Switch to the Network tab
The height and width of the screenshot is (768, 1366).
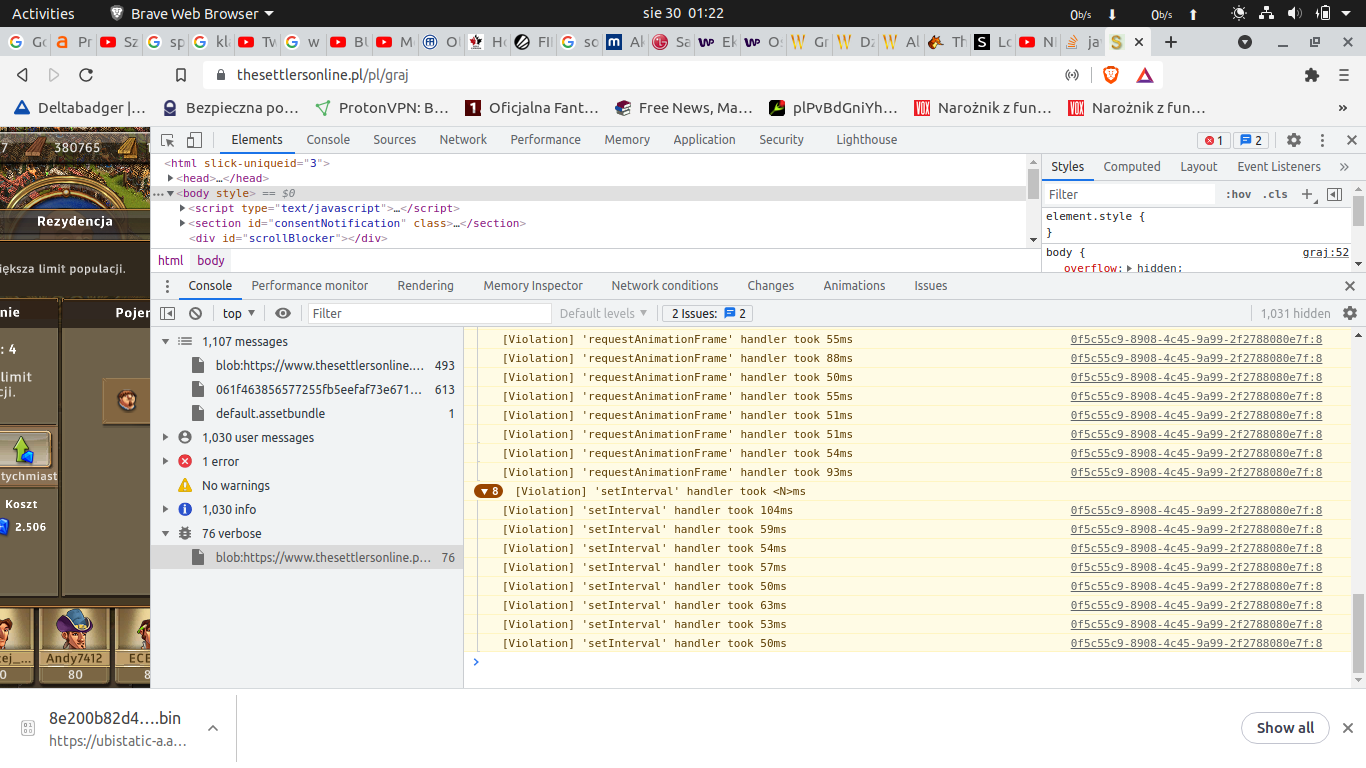pos(463,140)
